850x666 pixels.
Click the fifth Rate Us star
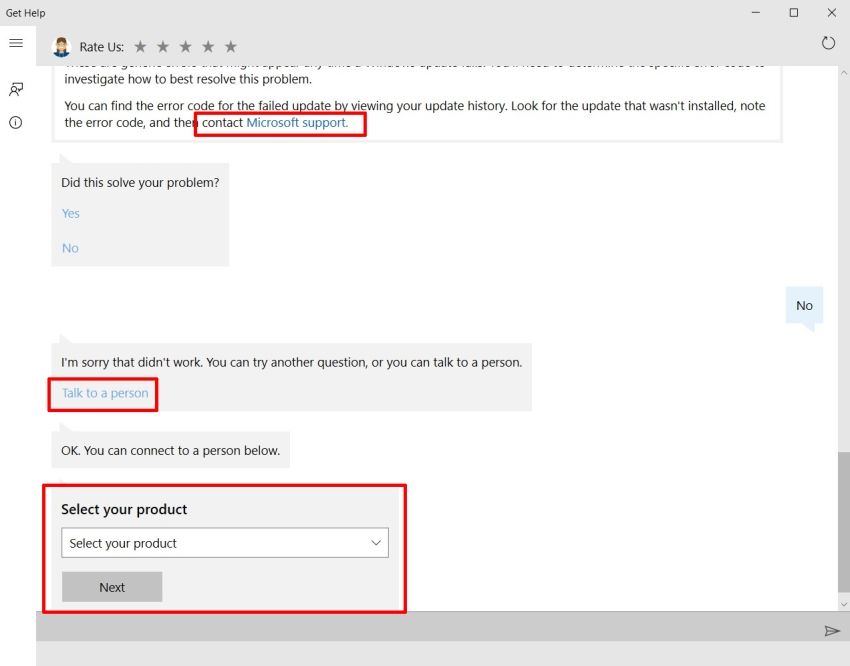coord(230,46)
